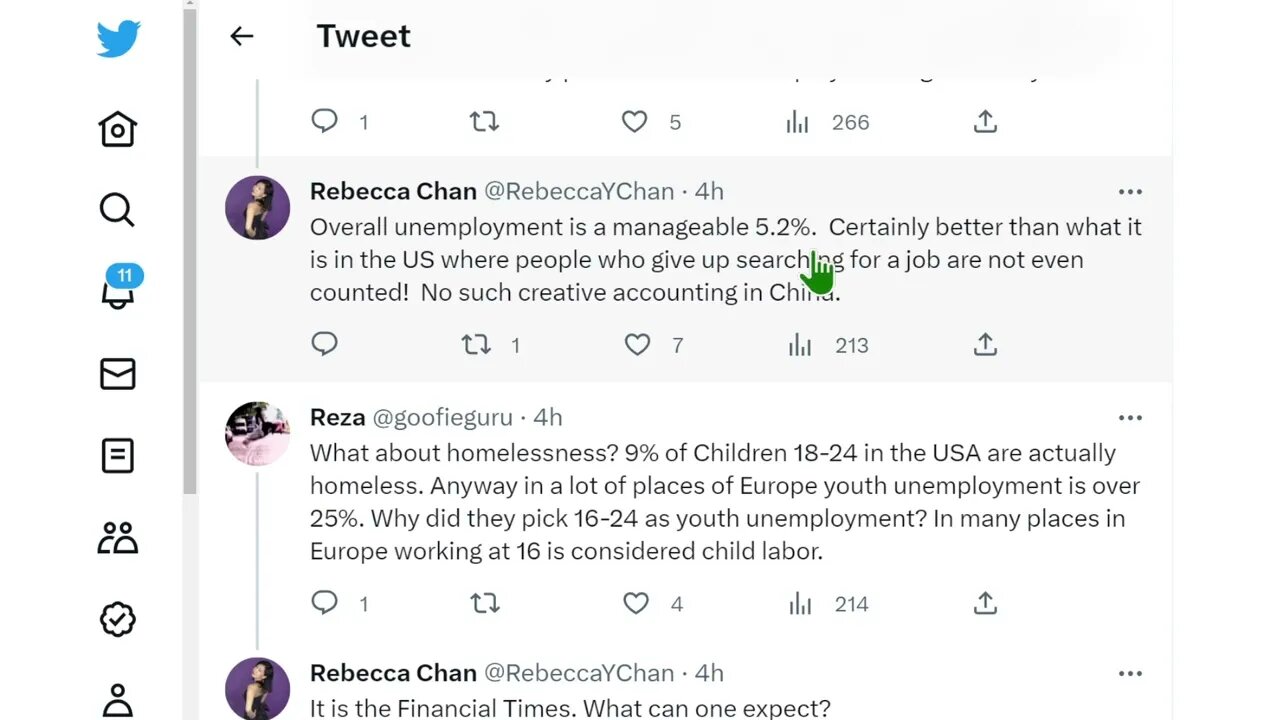Click Reza's profile picture thumbnail
The image size is (1280, 720).
click(x=258, y=434)
